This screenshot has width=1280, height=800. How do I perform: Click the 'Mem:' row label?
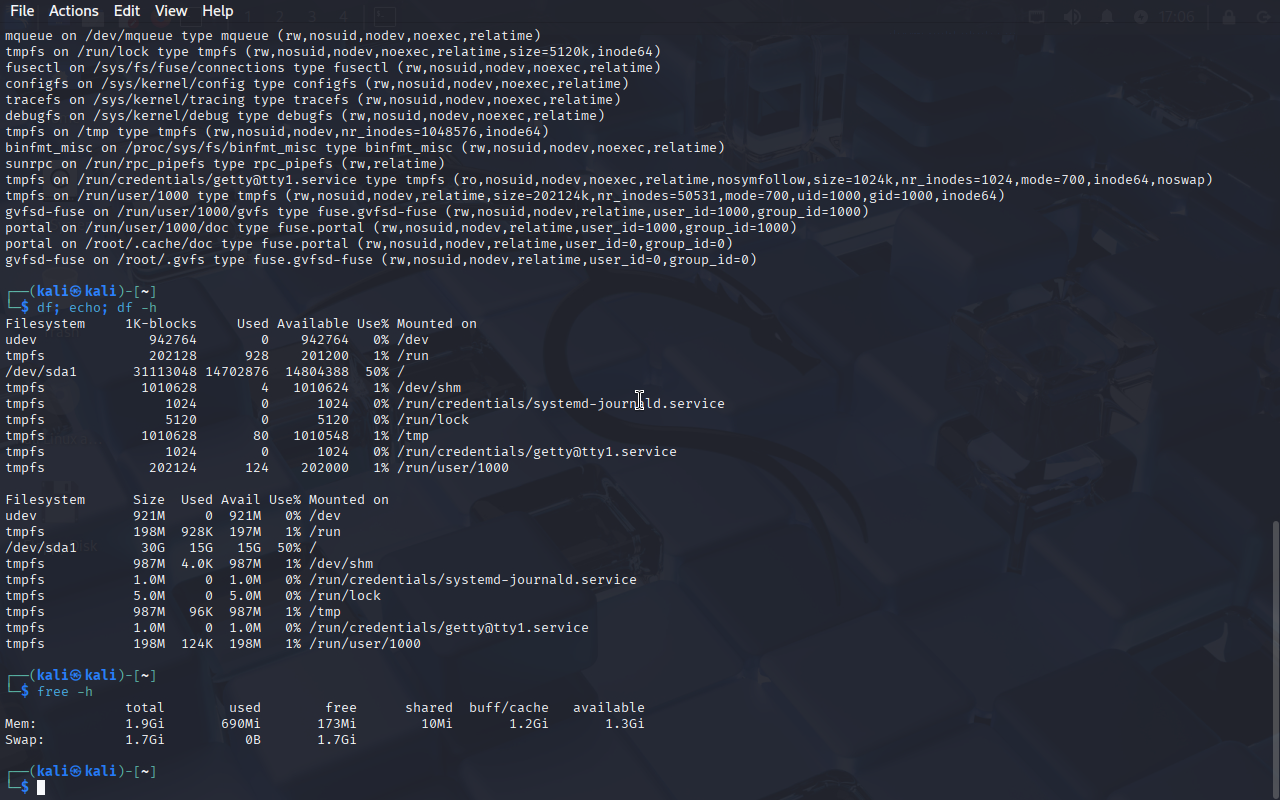(x=21, y=723)
